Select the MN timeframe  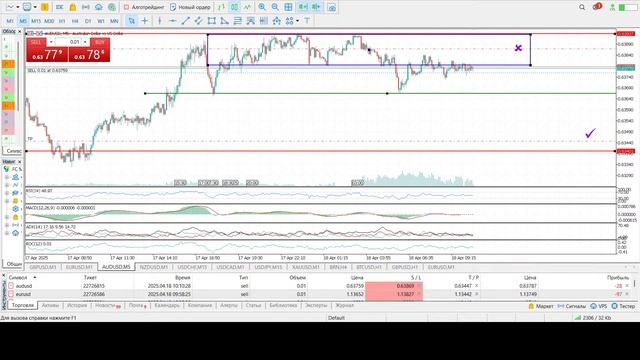(114, 21)
